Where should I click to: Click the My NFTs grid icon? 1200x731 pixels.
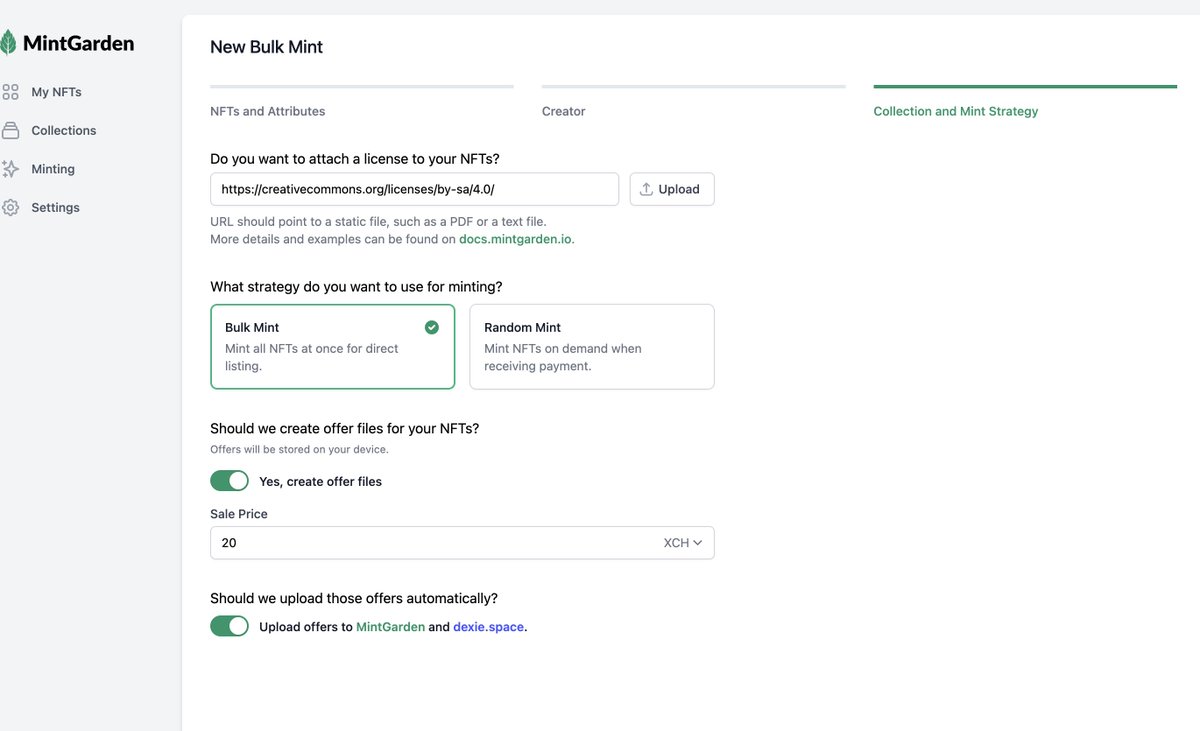click(11, 92)
